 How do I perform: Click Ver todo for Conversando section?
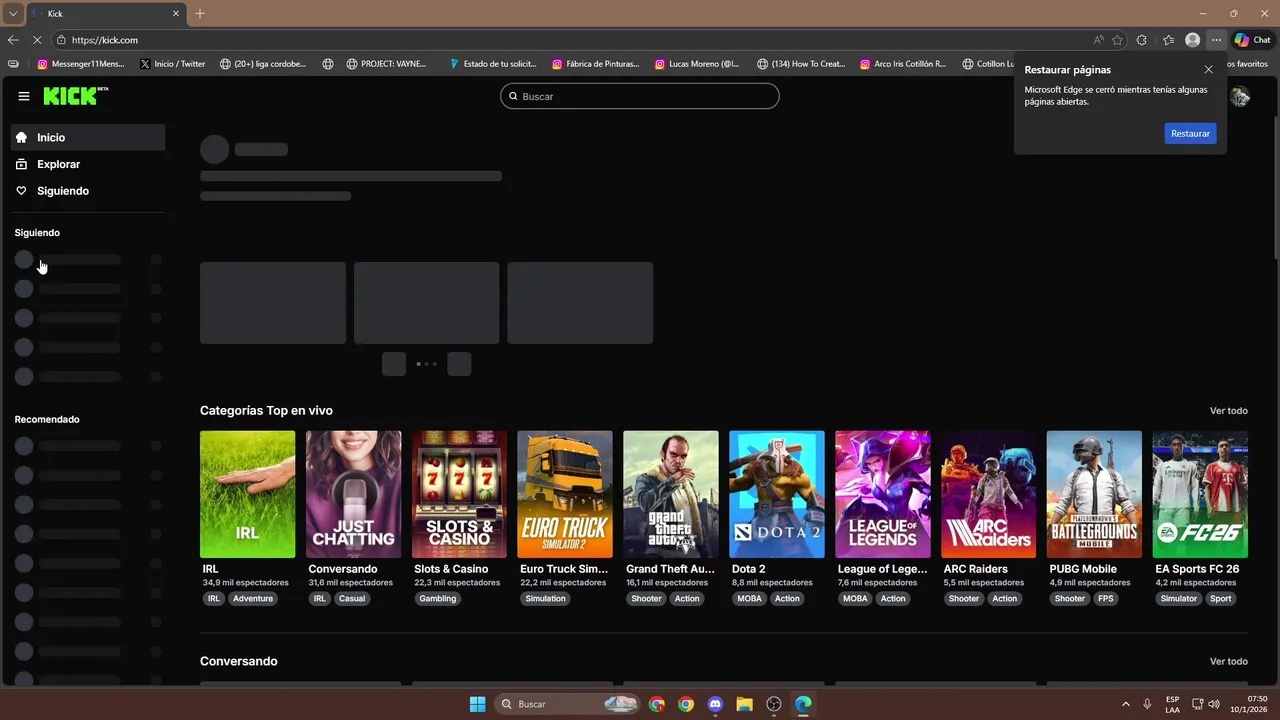[1229, 662]
